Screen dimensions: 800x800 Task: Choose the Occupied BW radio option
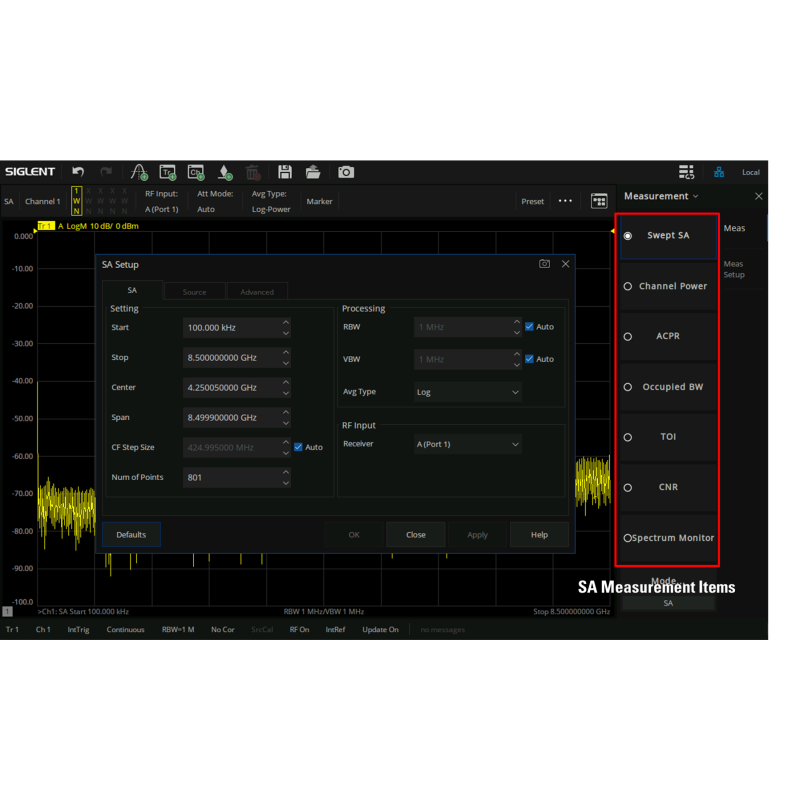click(668, 387)
